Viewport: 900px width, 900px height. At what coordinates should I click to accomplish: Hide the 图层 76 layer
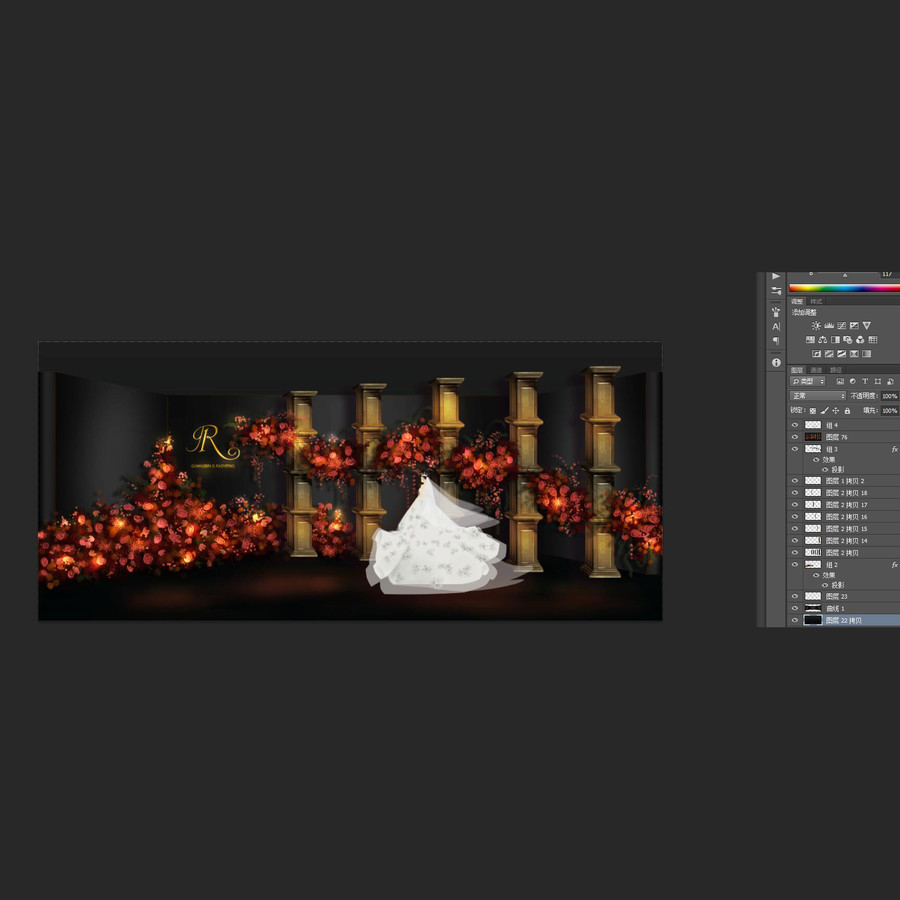pos(795,437)
